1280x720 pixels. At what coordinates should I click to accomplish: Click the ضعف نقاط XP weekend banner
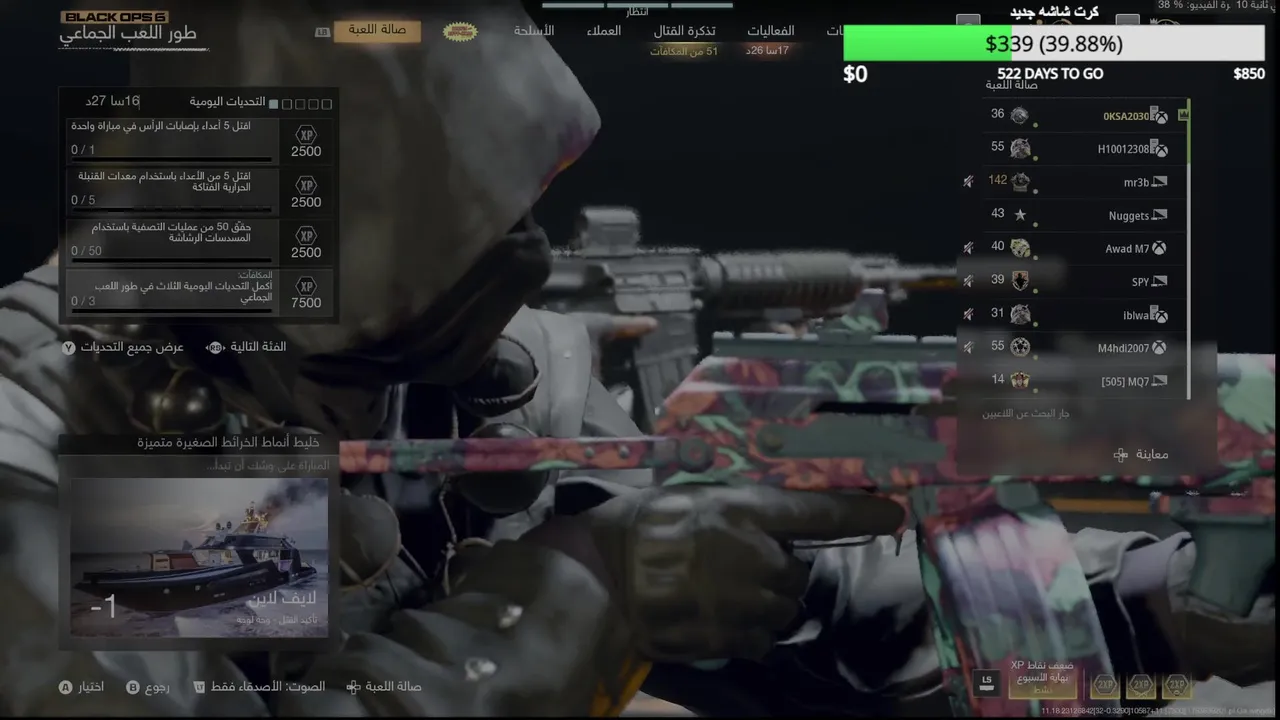tap(1042, 678)
